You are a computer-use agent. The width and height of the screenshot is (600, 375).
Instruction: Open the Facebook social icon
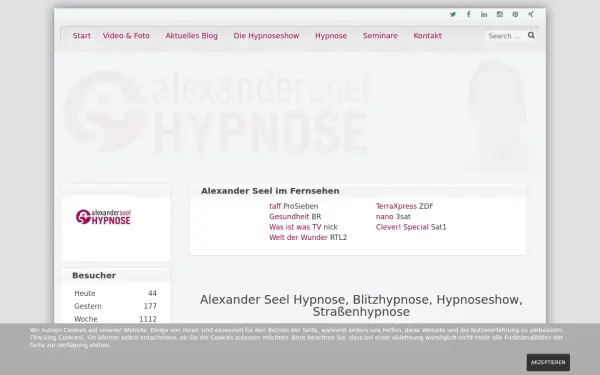(468, 15)
